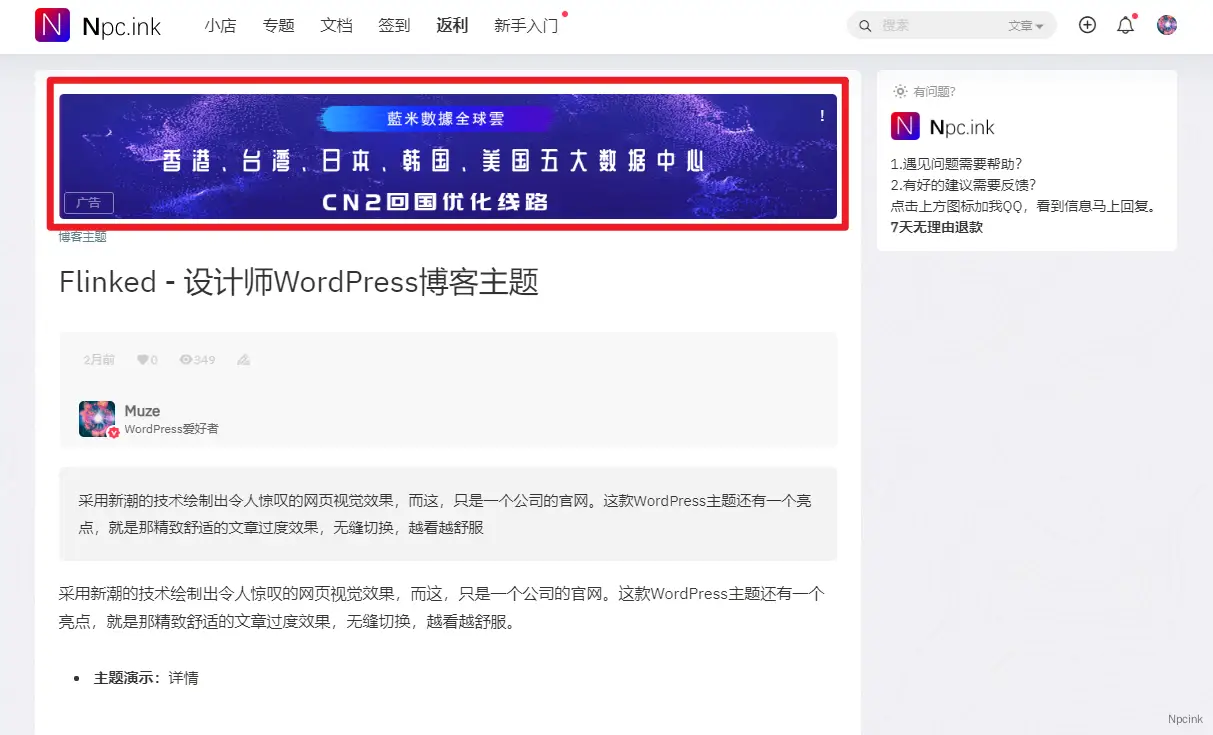The height and width of the screenshot is (735, 1213).
Task: Click the search magnifier icon
Action: coord(865,26)
